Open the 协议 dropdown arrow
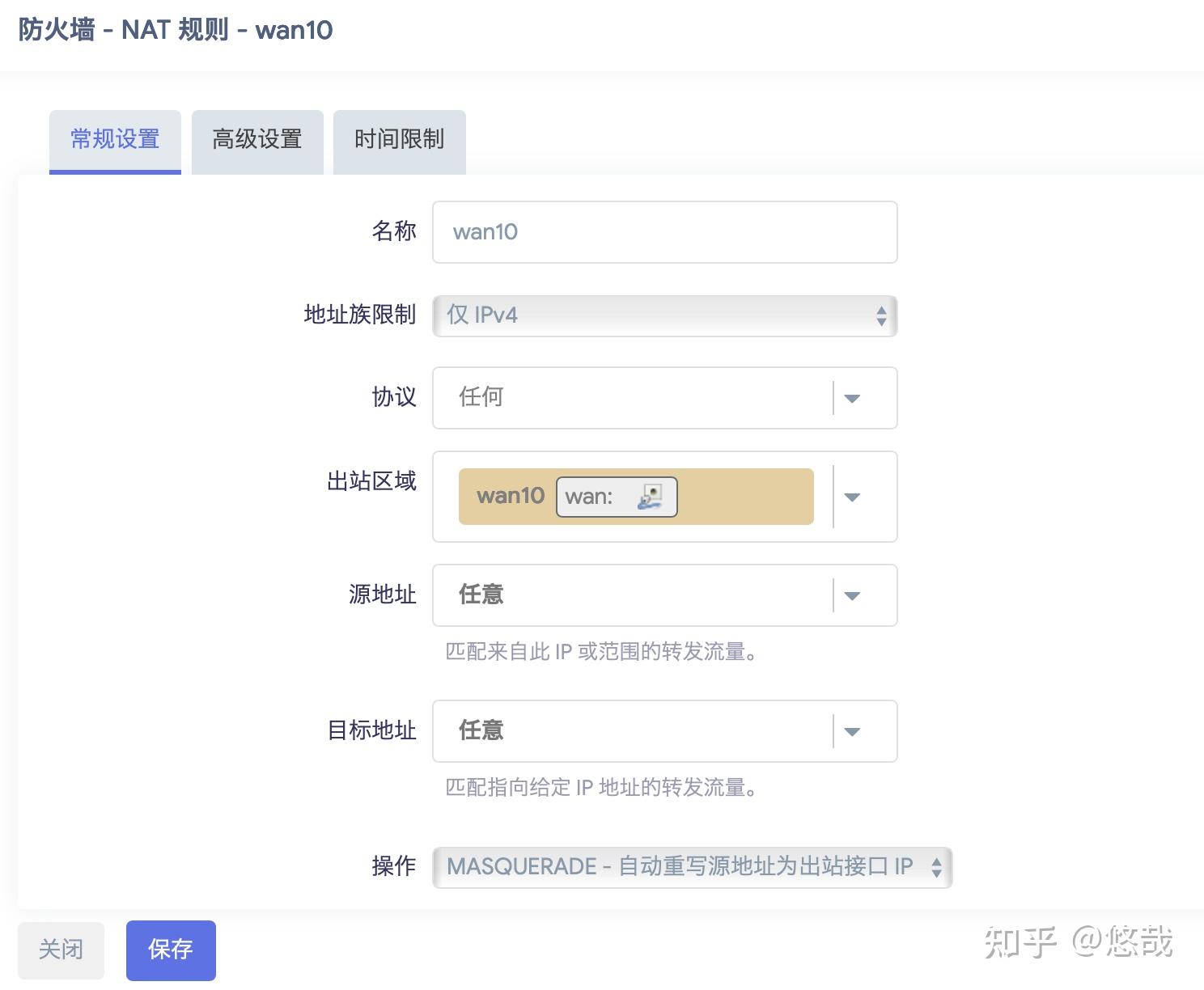Image resolution: width=1204 pixels, height=990 pixels. click(x=852, y=398)
